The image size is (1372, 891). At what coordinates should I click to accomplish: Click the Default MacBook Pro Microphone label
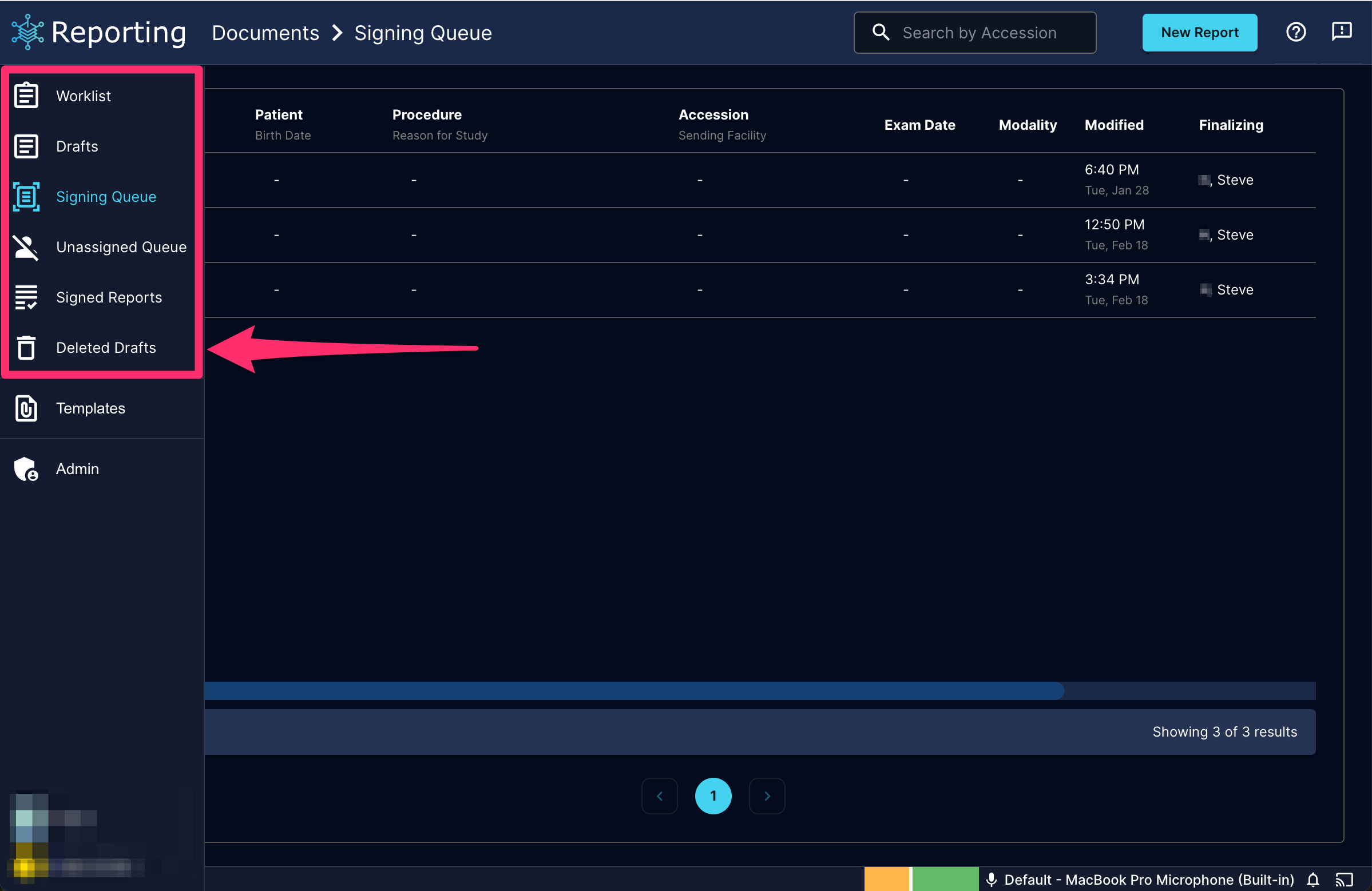click(1149, 880)
